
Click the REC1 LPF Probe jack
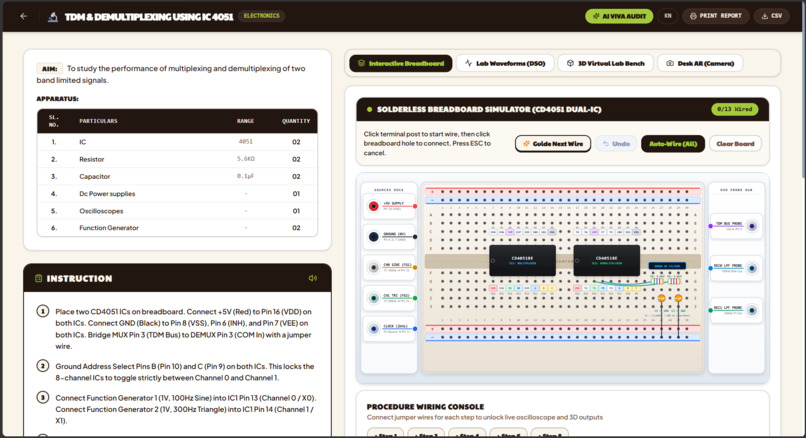(x=752, y=310)
